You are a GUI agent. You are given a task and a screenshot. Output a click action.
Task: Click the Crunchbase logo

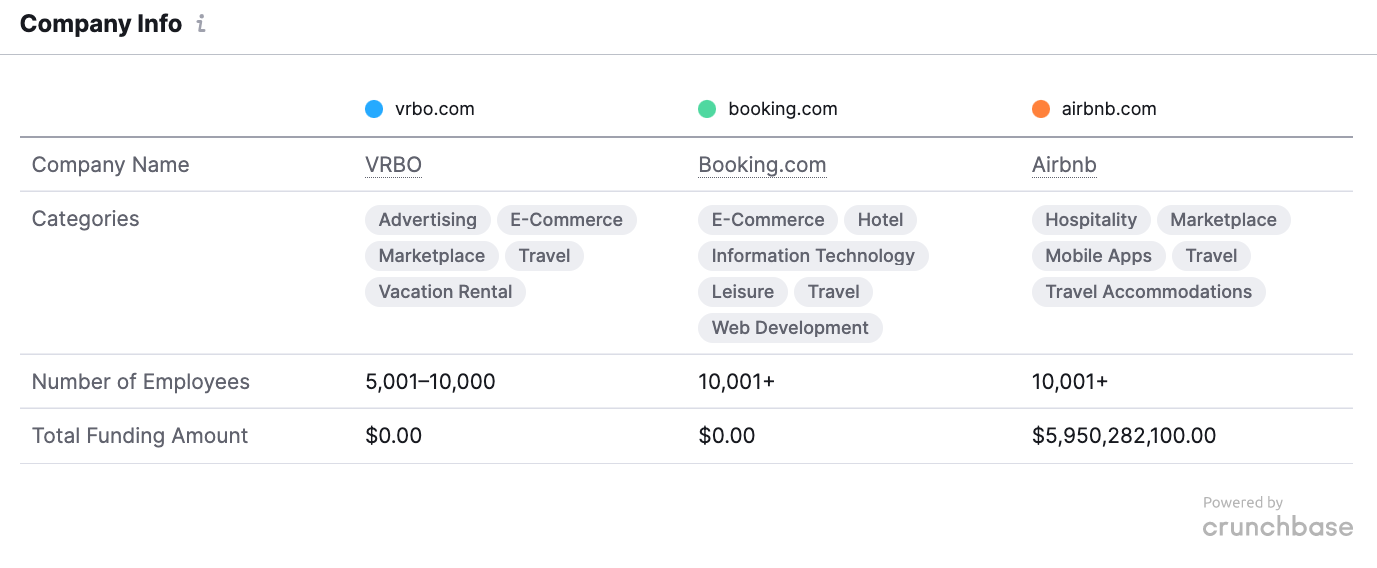tap(1277, 526)
